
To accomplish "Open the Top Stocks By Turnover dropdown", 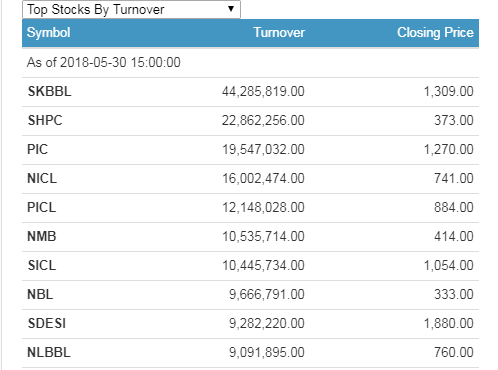I will tap(131, 9).
